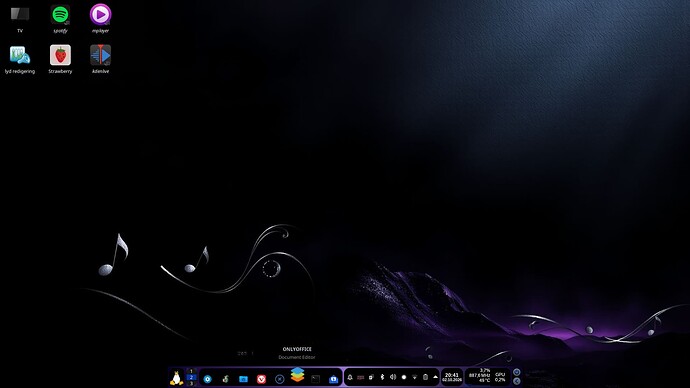Viewport: 690px width, 388px height.
Task: Click the red keyboard tray icon
Action: (x=360, y=377)
